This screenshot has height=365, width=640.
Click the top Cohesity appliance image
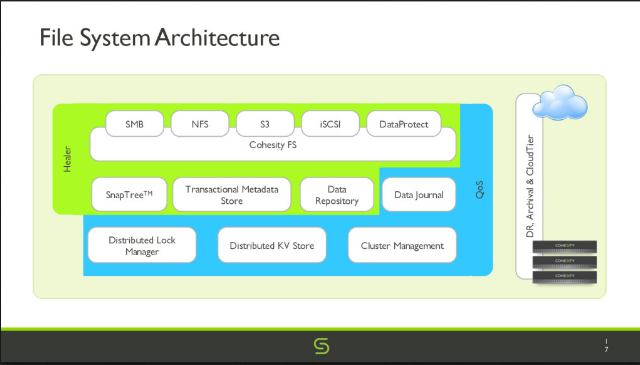565,247
